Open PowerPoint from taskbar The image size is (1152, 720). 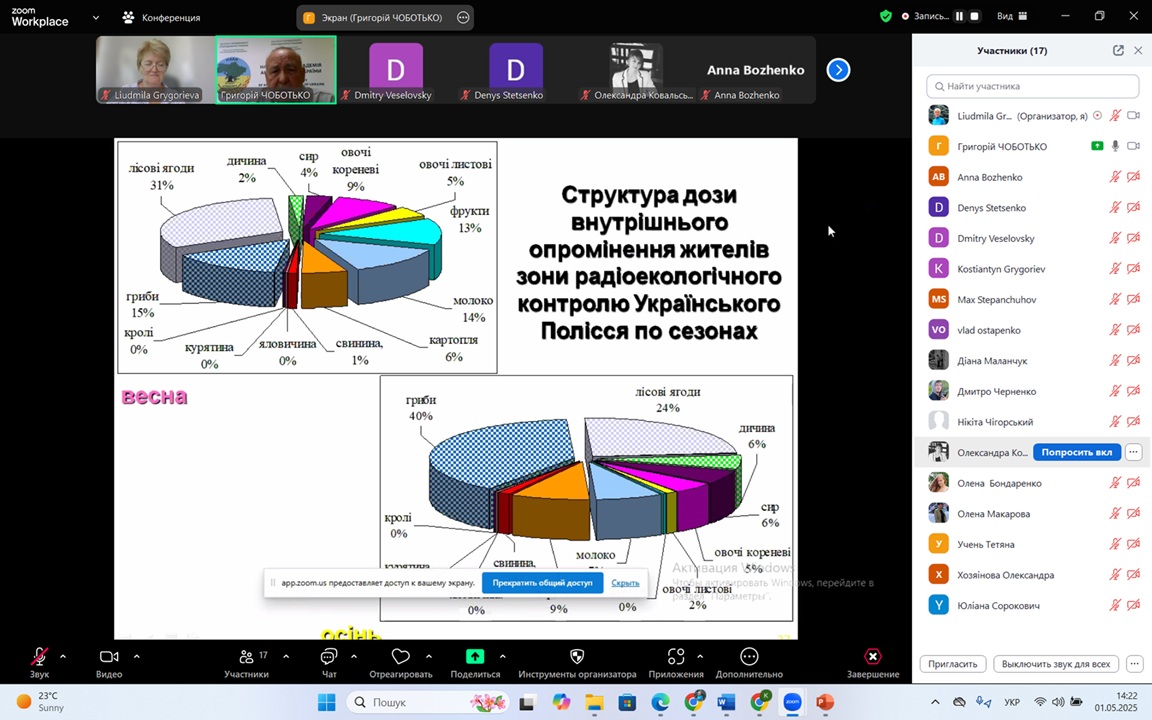(x=825, y=702)
